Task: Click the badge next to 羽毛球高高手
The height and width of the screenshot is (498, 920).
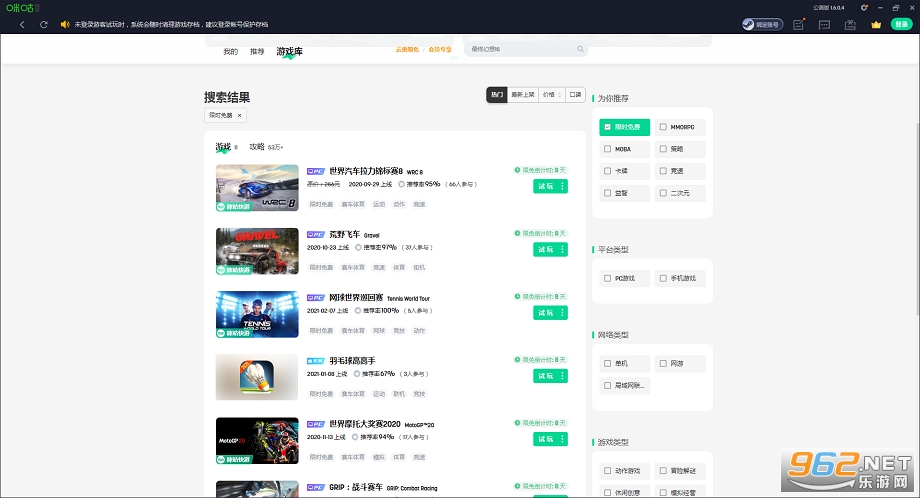Action: pos(316,361)
